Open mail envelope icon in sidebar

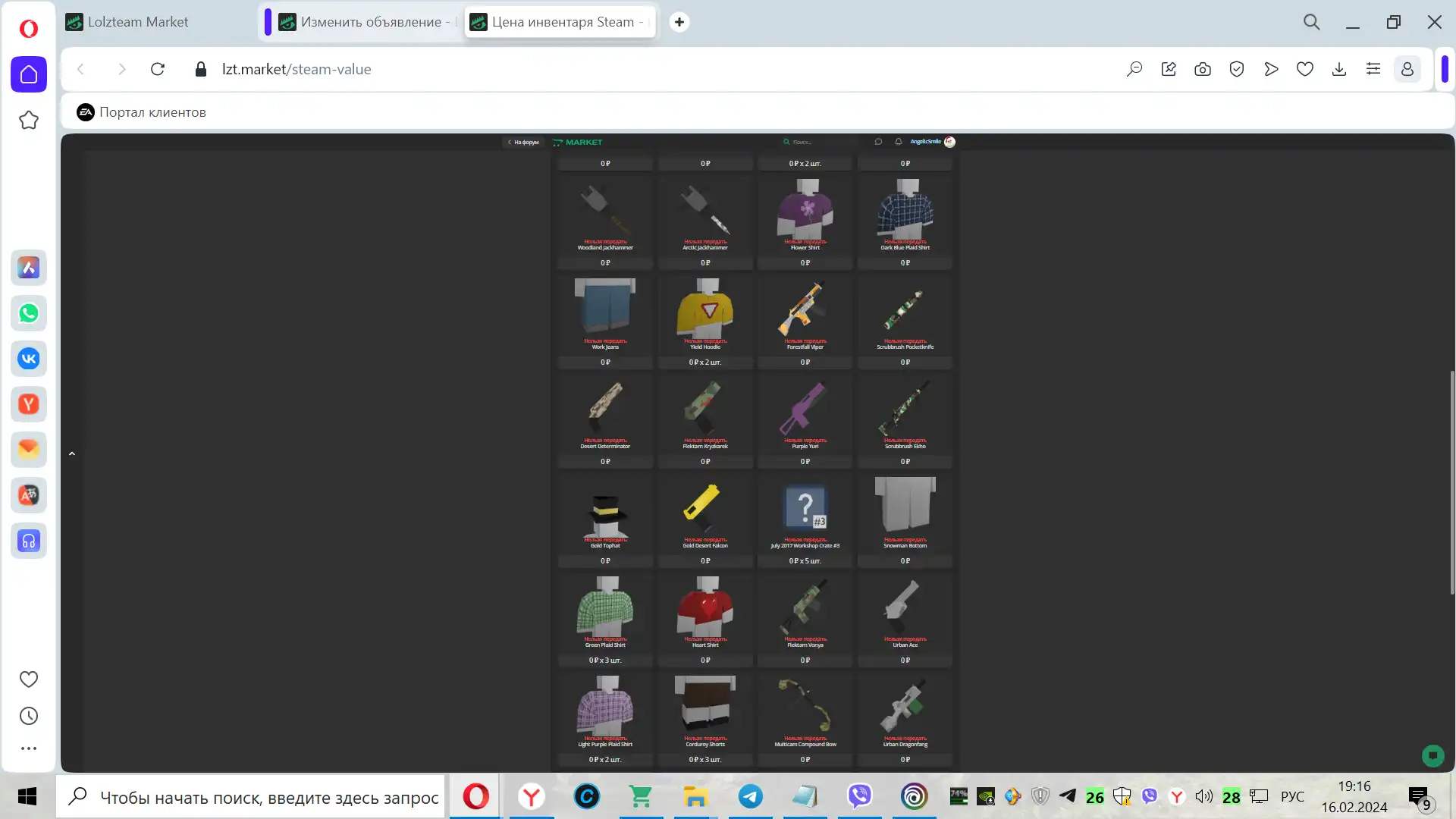pos(29,450)
